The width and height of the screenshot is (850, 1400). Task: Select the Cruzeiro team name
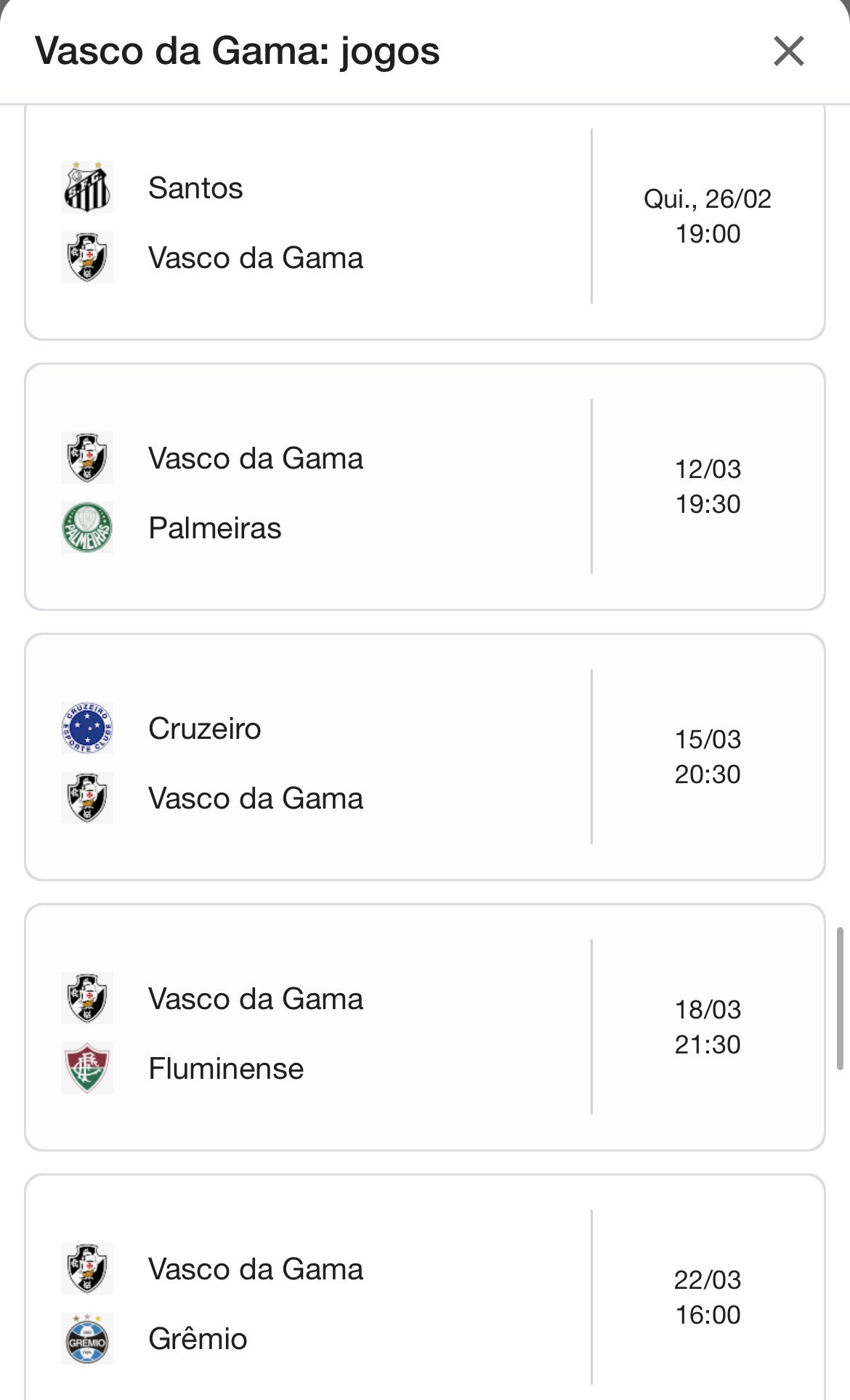pos(204,729)
